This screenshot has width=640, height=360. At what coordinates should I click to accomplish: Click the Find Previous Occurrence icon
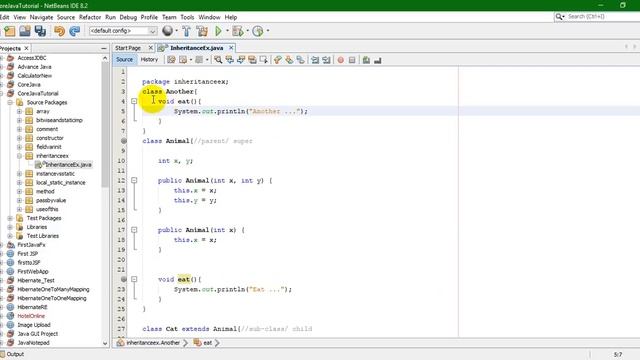point(230,60)
